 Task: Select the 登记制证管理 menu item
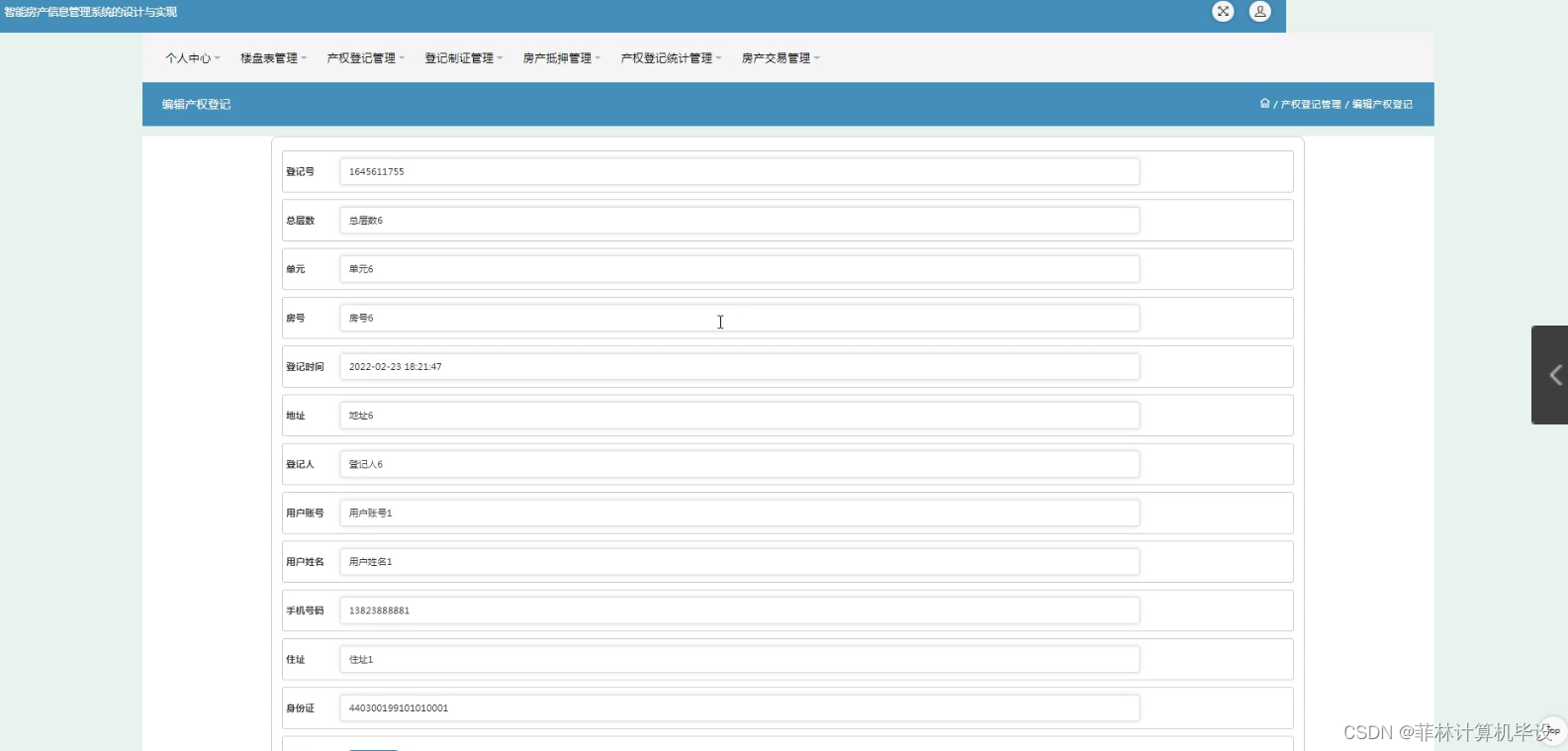coord(464,58)
